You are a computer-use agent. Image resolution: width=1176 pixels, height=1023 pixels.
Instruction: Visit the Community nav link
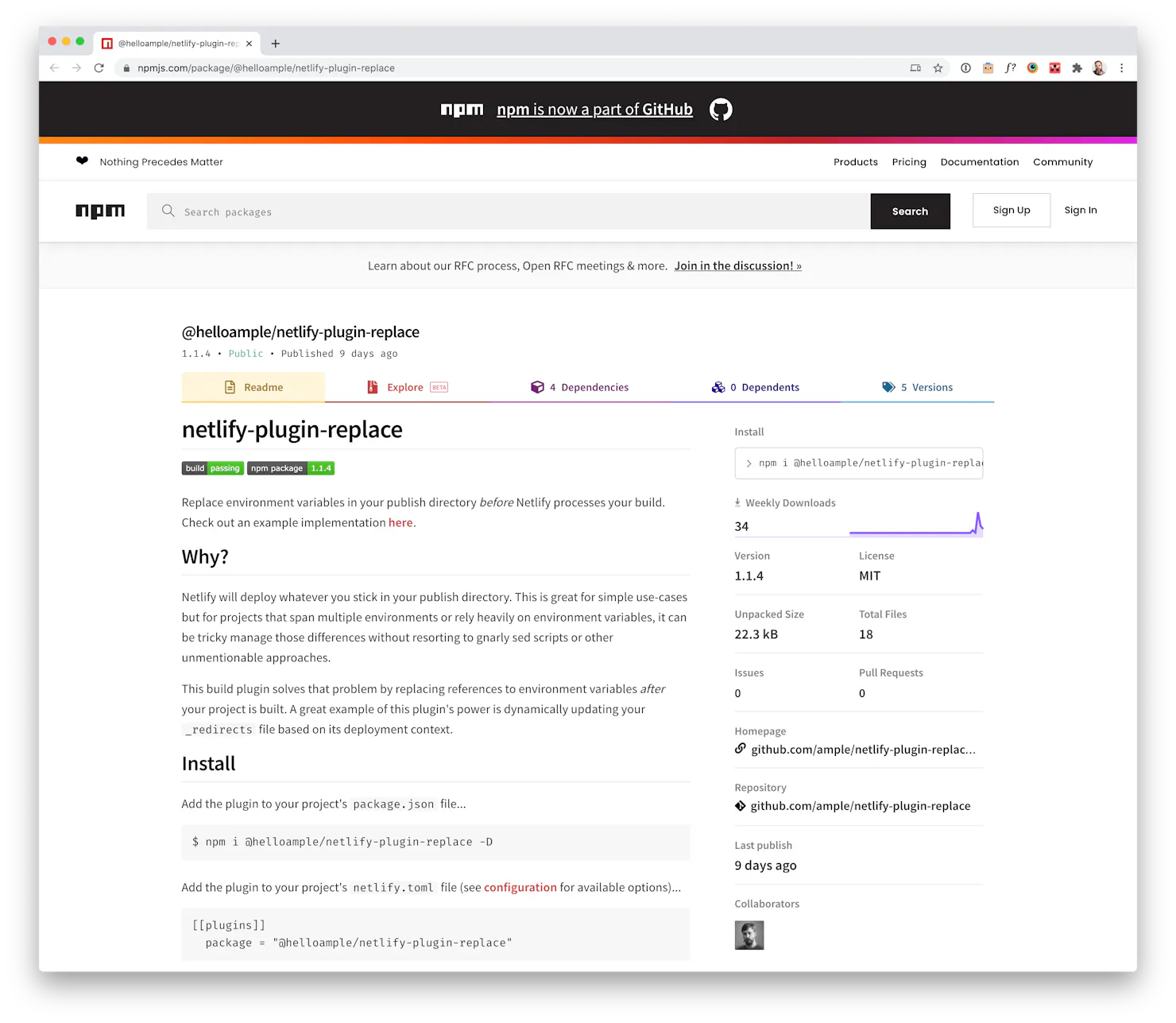coord(1063,162)
